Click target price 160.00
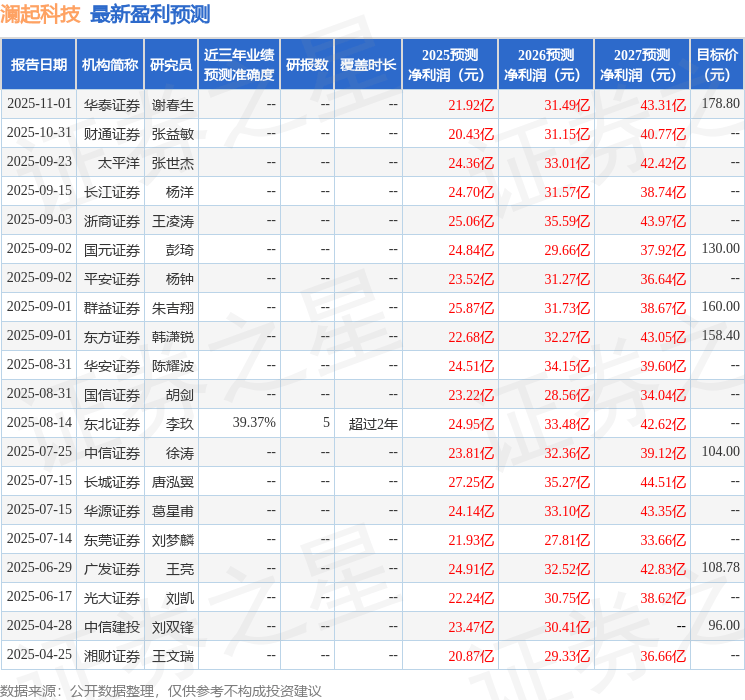Image resolution: width=745 pixels, height=700 pixels. tap(721, 306)
